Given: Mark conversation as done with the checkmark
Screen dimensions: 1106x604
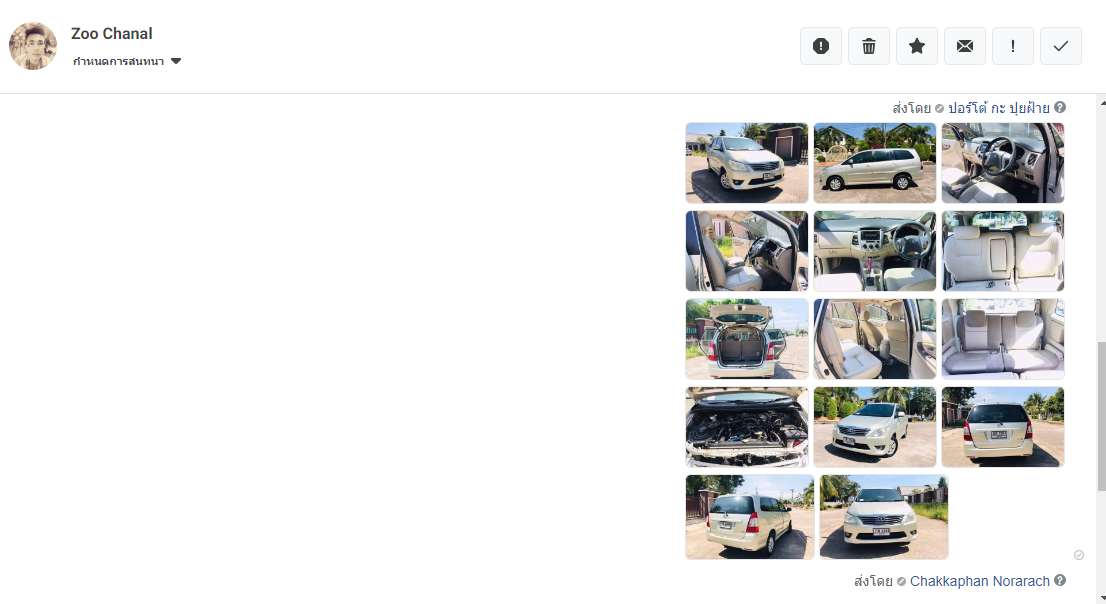Looking at the screenshot, I should pyautogui.click(x=1060, y=46).
